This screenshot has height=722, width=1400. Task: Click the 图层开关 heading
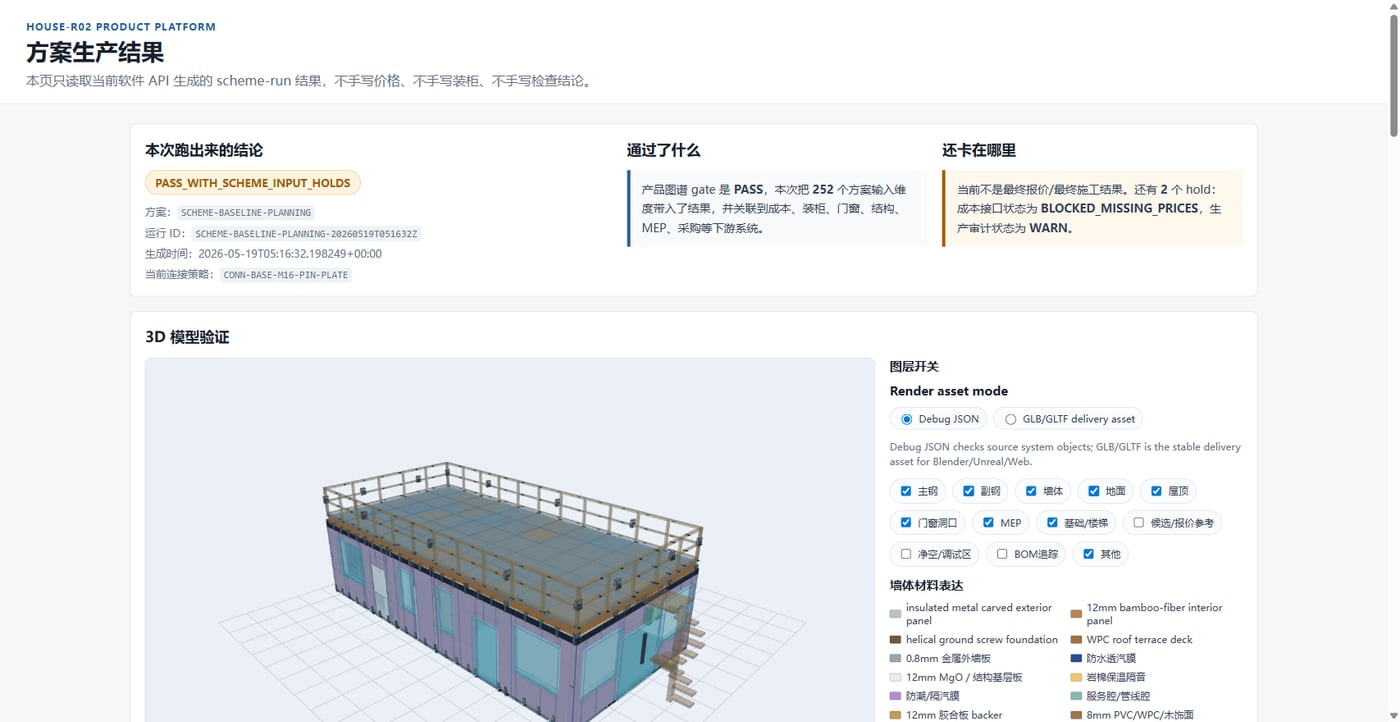coord(914,367)
